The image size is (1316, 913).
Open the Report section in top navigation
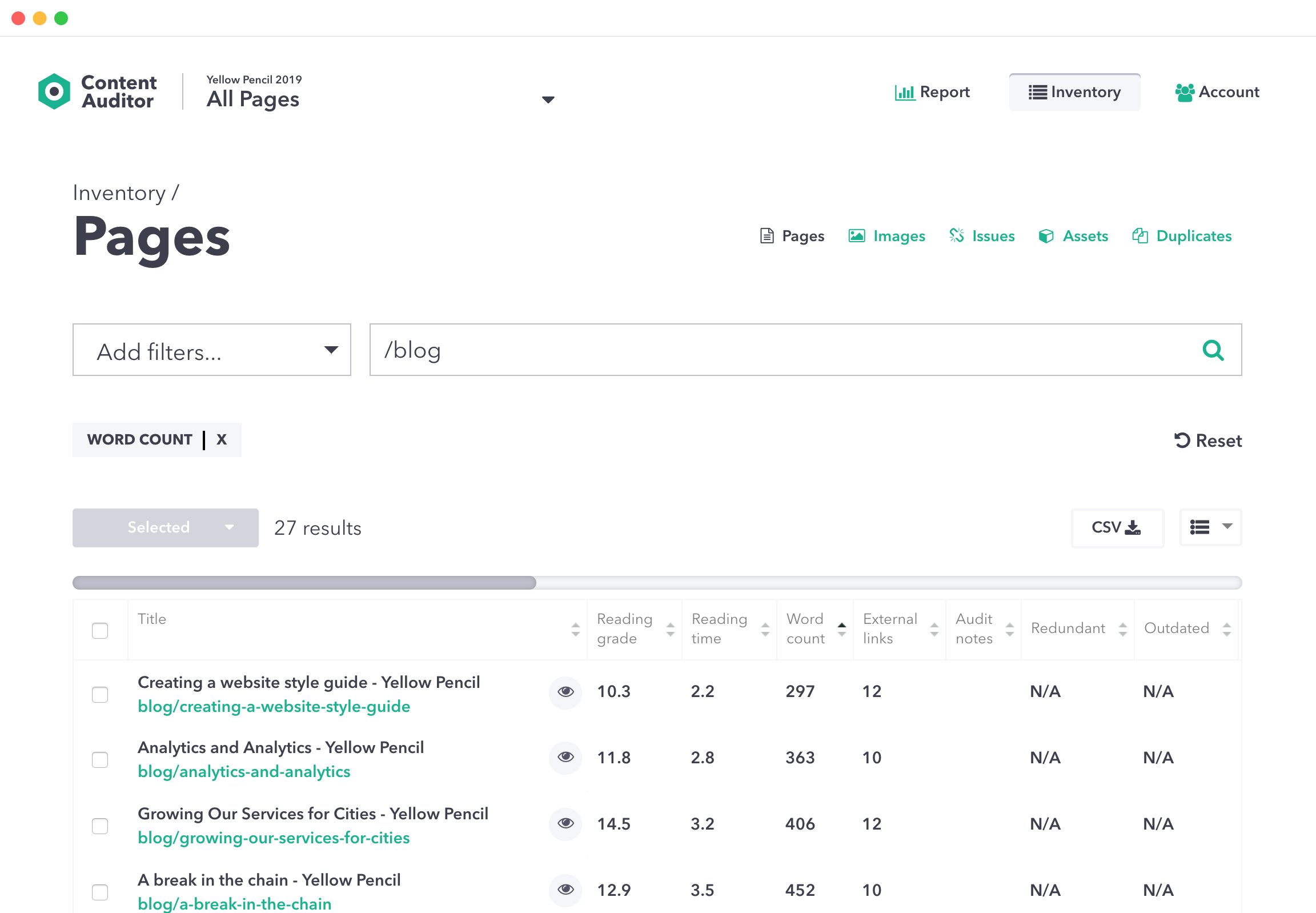tap(932, 92)
